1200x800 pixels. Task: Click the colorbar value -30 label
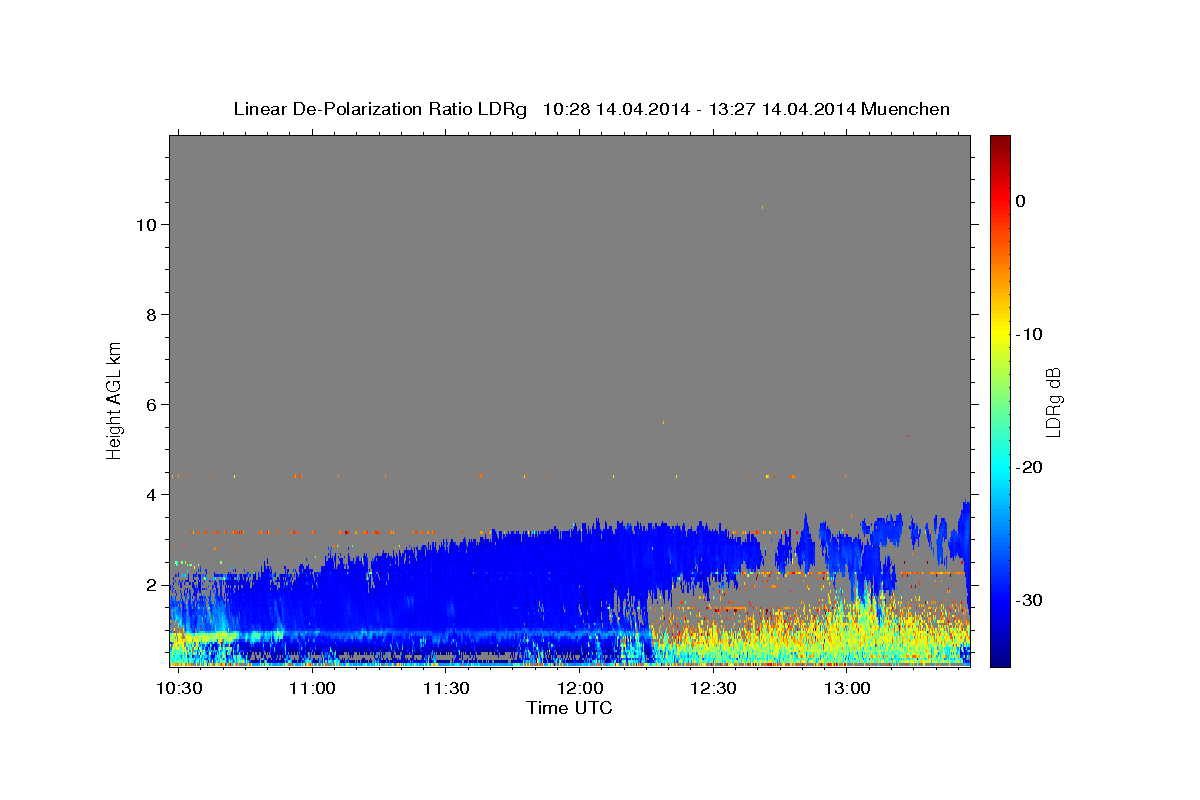pyautogui.click(x=1028, y=600)
